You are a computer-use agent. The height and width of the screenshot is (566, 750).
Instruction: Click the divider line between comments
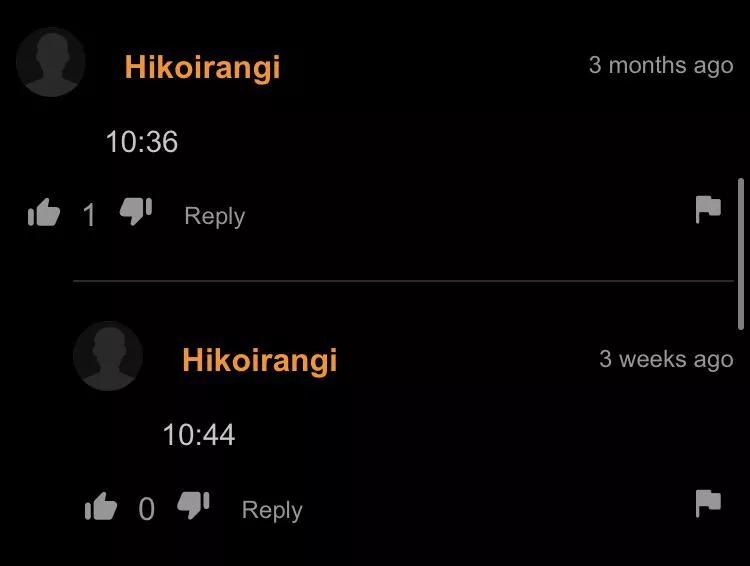(403, 281)
